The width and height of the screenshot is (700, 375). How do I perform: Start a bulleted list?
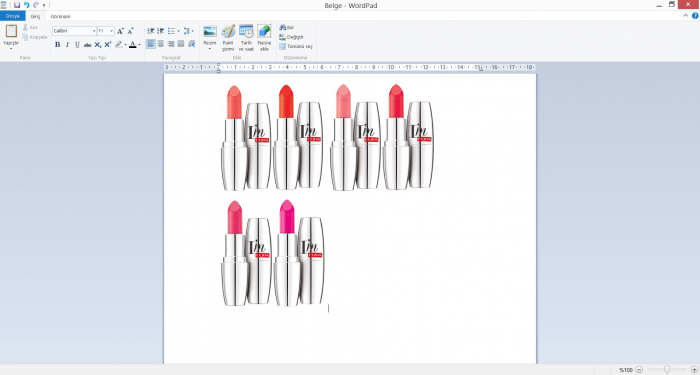coord(171,31)
